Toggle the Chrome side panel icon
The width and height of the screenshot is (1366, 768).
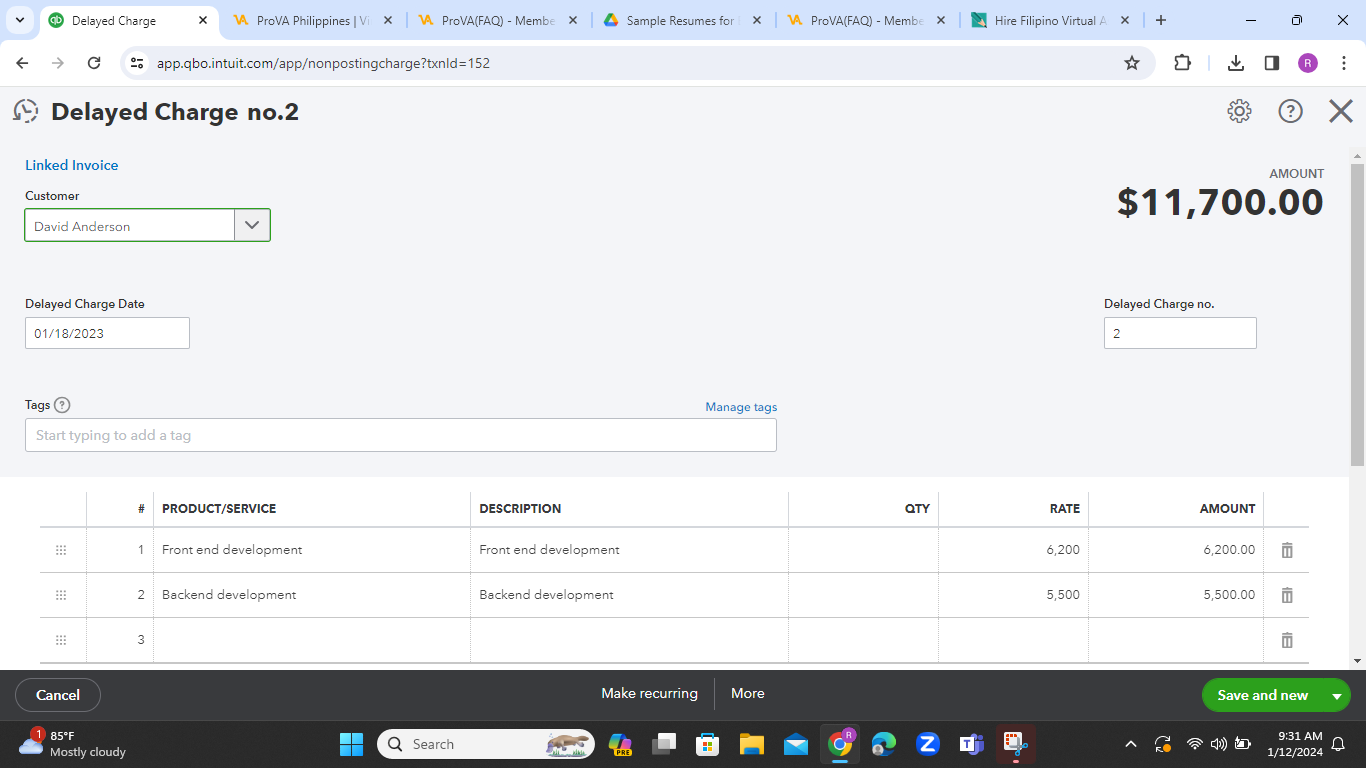[1272, 63]
